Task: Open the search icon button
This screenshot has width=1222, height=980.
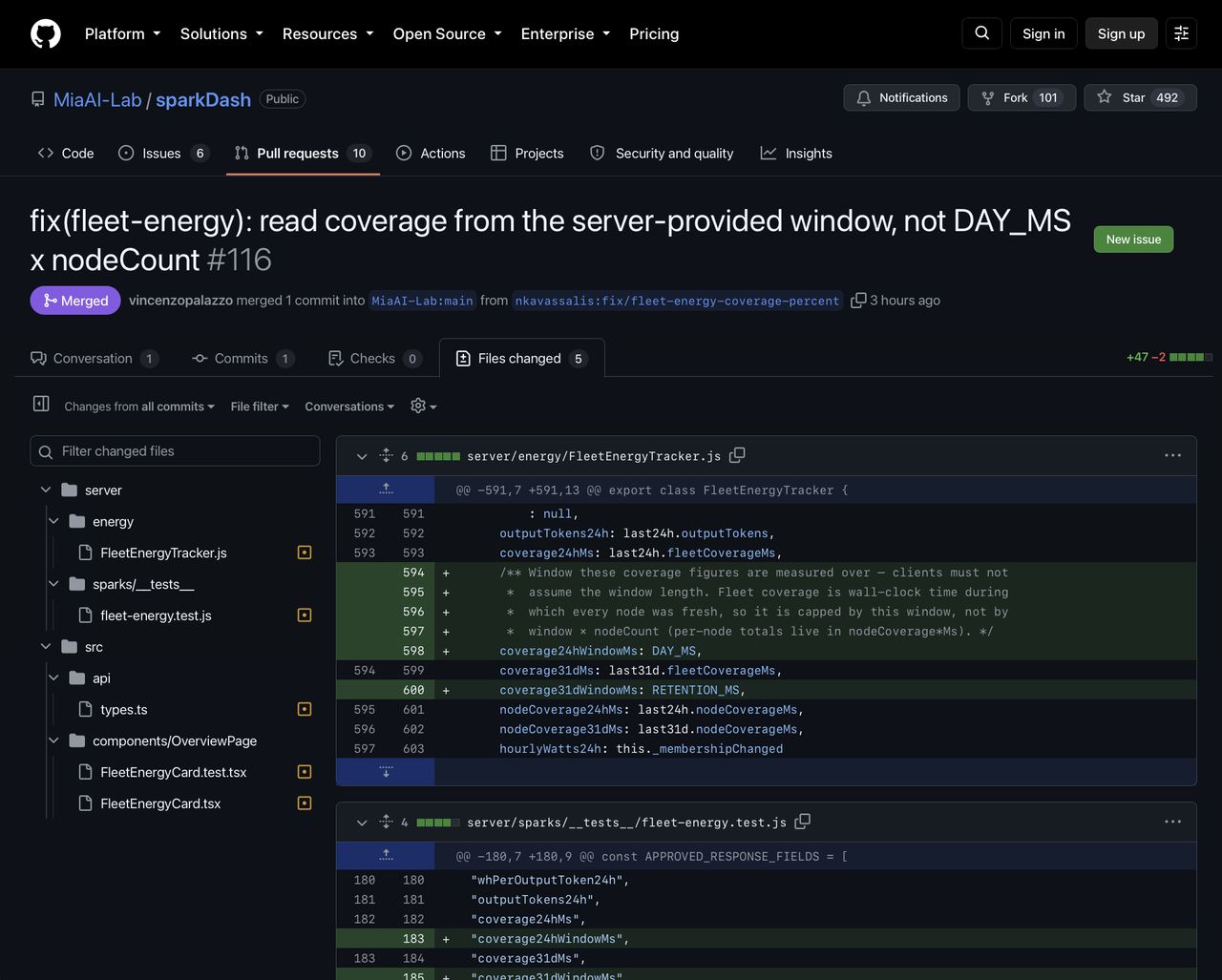Action: coord(982,33)
